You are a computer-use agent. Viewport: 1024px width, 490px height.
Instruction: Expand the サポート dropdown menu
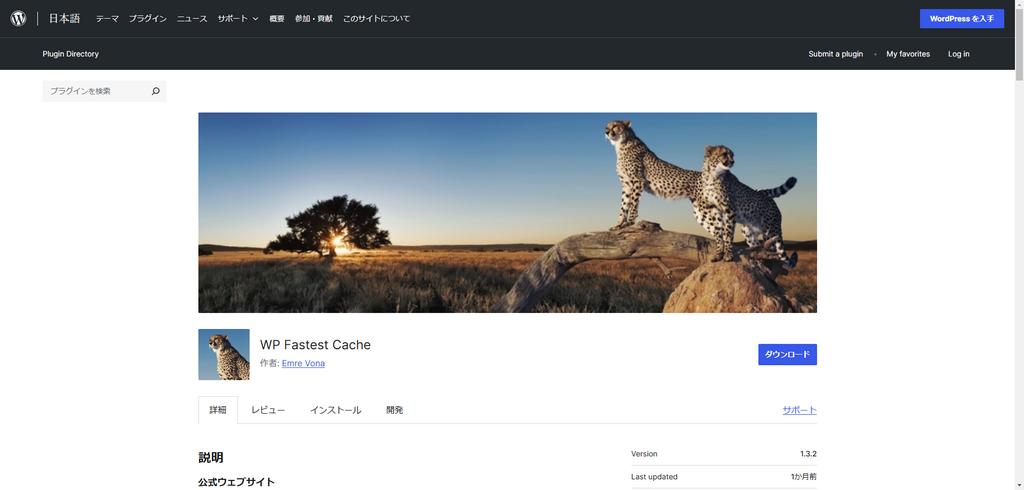238,19
